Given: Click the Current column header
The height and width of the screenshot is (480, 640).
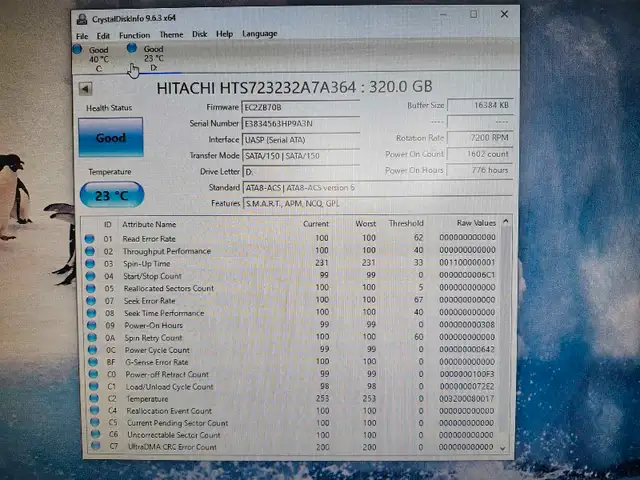Looking at the screenshot, I should (x=316, y=224).
